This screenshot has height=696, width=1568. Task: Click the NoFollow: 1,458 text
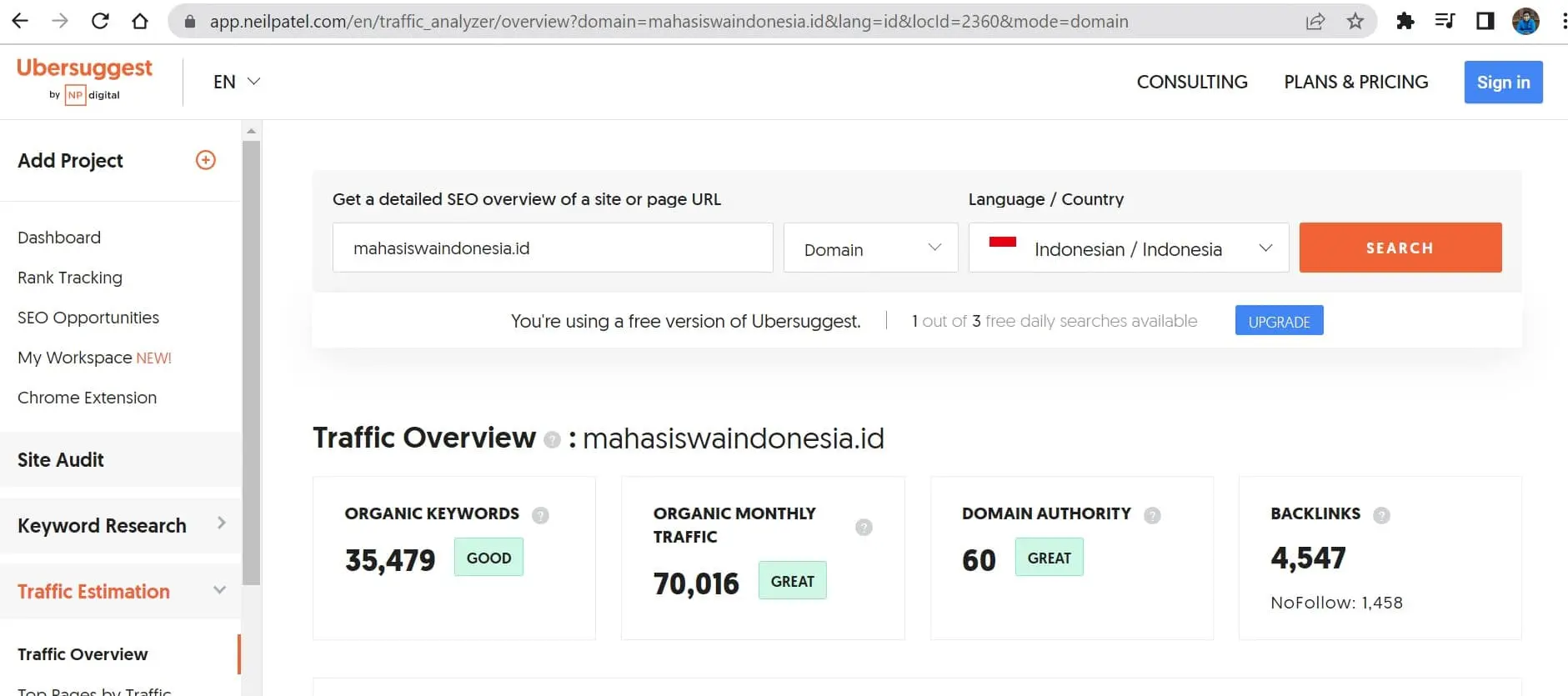(1336, 603)
